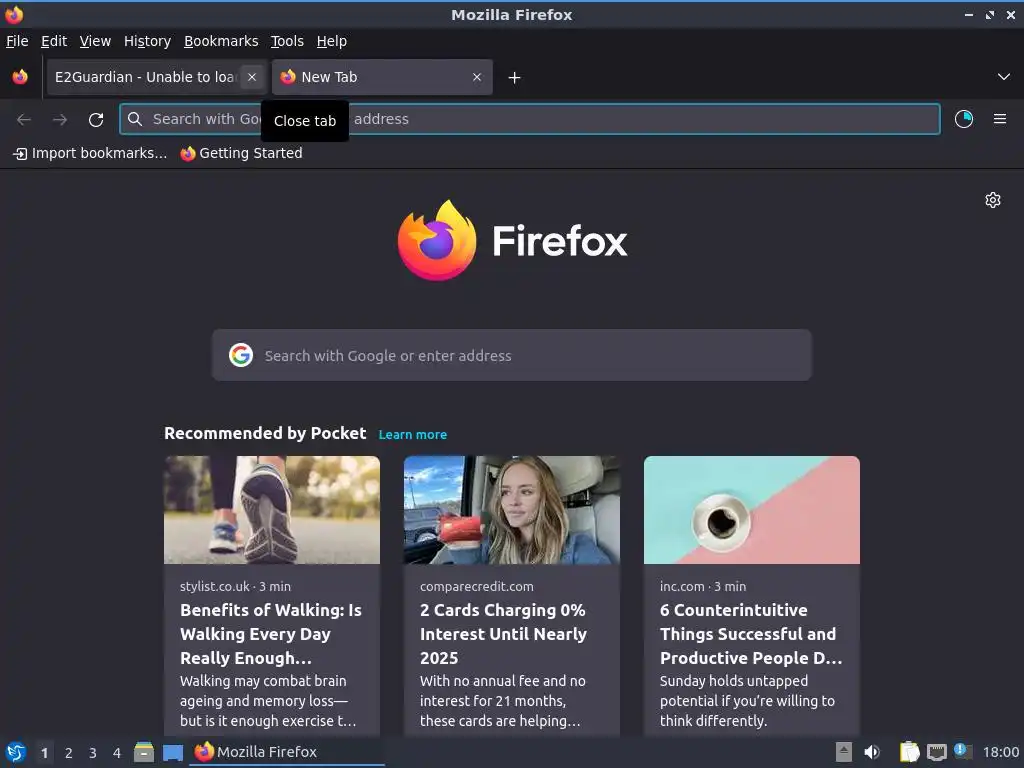1024x768 pixels.
Task: Open the network monitor tray icon
Action: (x=936, y=752)
